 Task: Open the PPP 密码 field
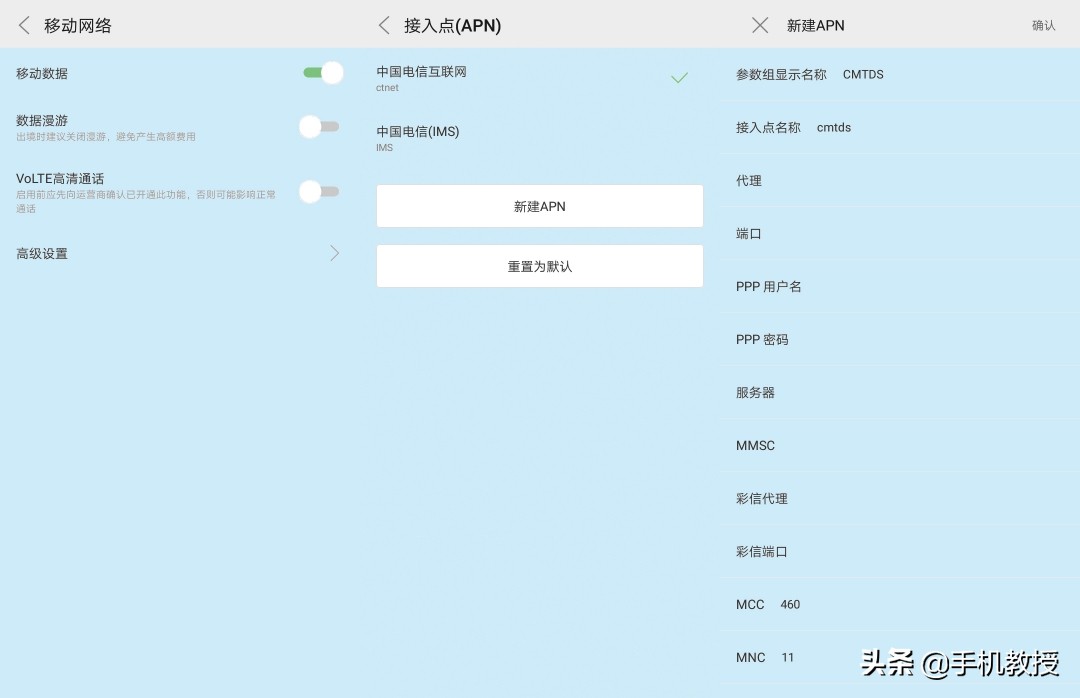[900, 340]
